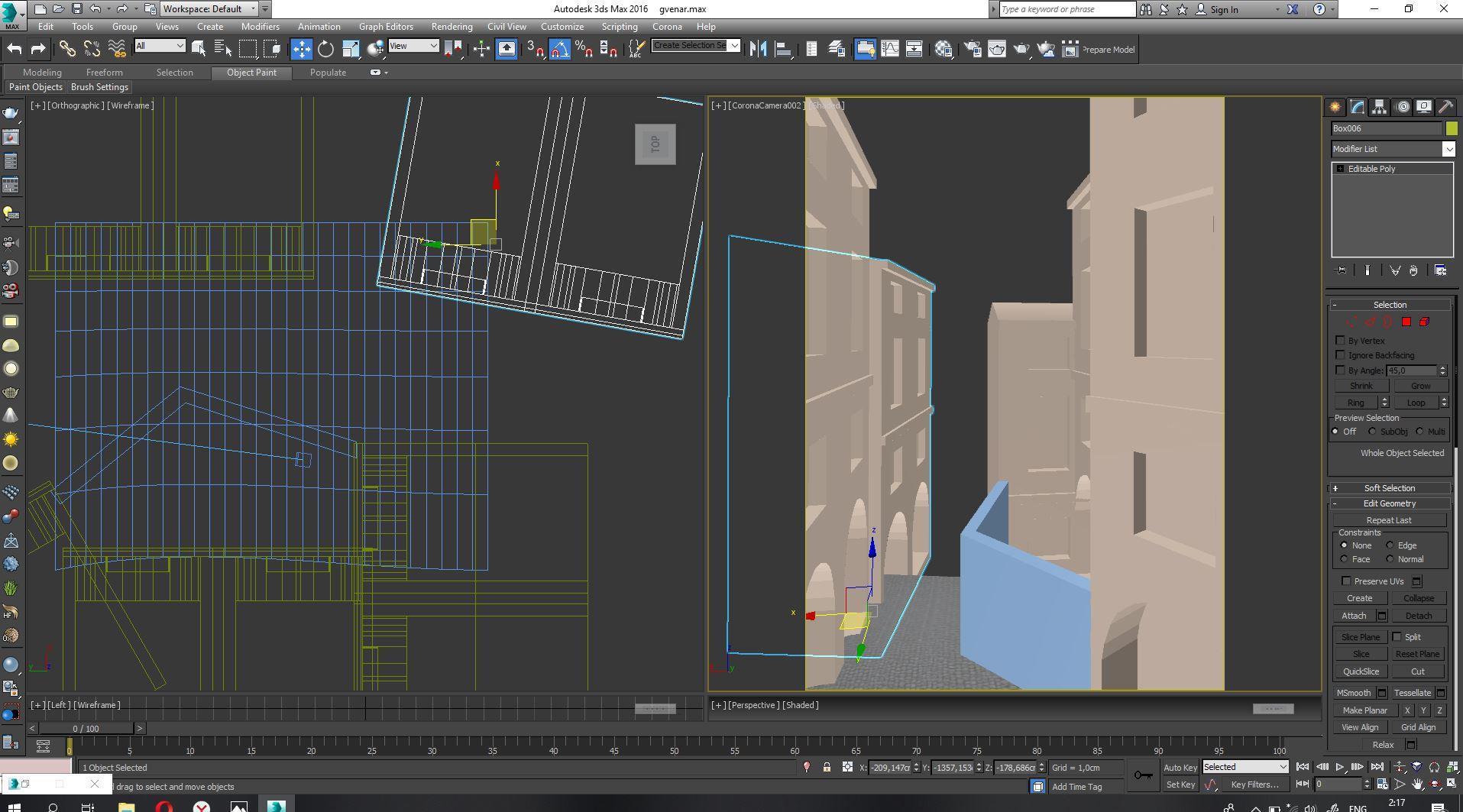Image resolution: width=1463 pixels, height=812 pixels.
Task: Select the Edge constraint radio button
Action: [1390, 545]
